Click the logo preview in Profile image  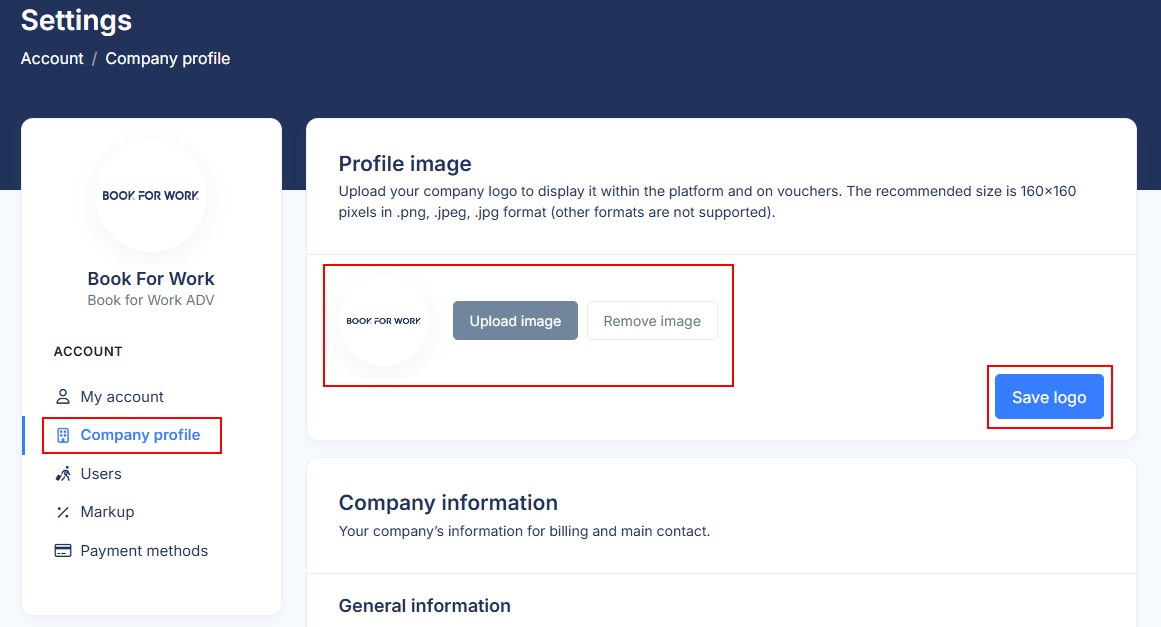tap(384, 321)
